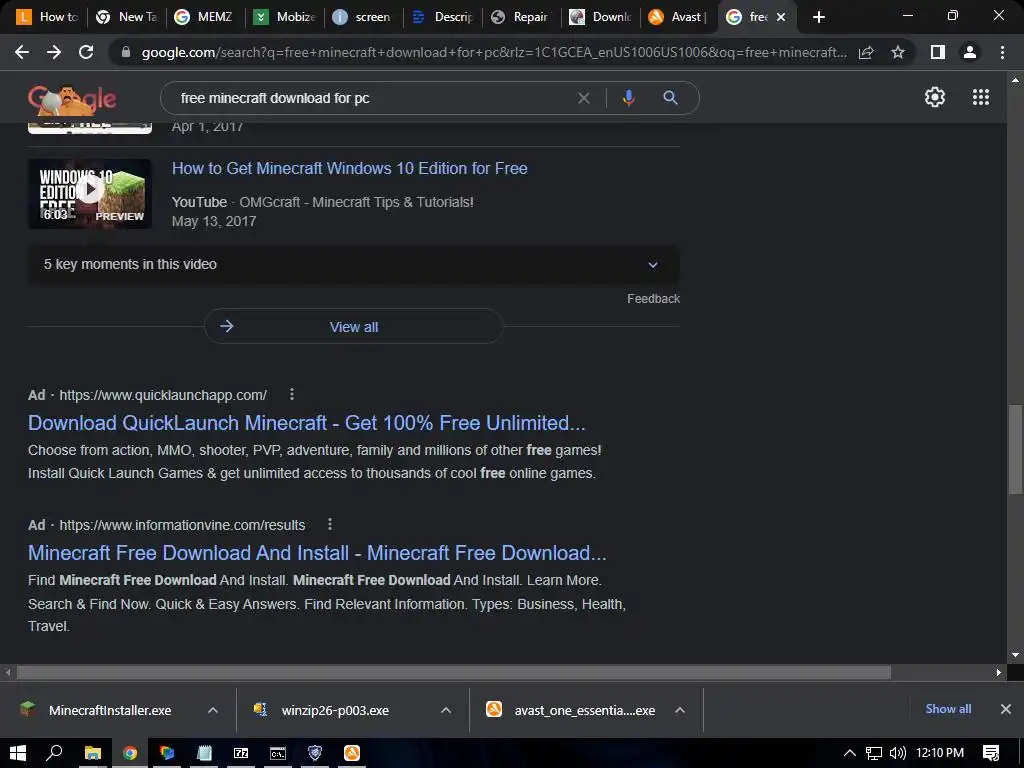This screenshot has width=1024, height=768.
Task: Click the View all button
Action: pos(353,327)
